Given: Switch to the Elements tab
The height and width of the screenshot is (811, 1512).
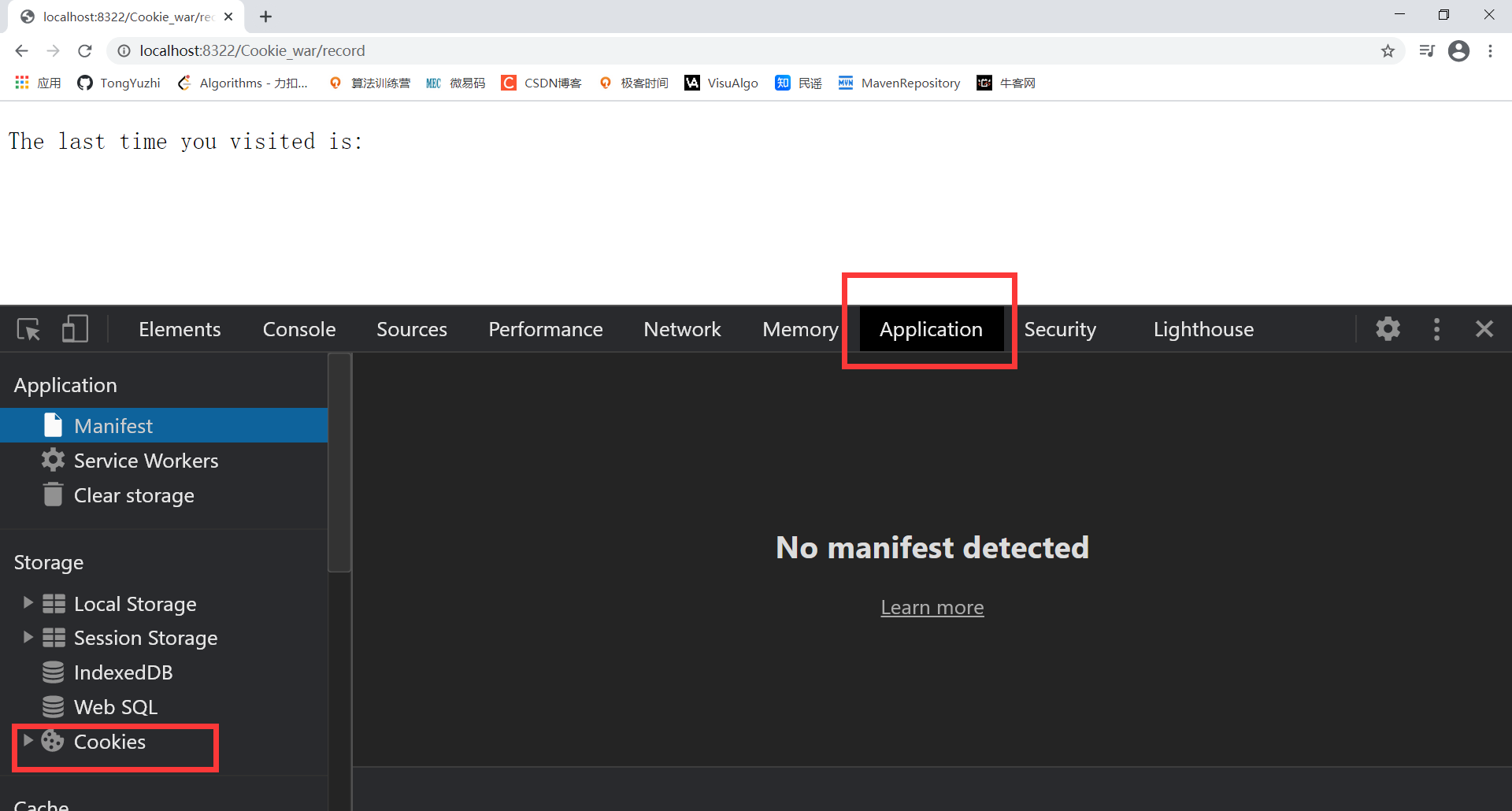Looking at the screenshot, I should pyautogui.click(x=180, y=329).
